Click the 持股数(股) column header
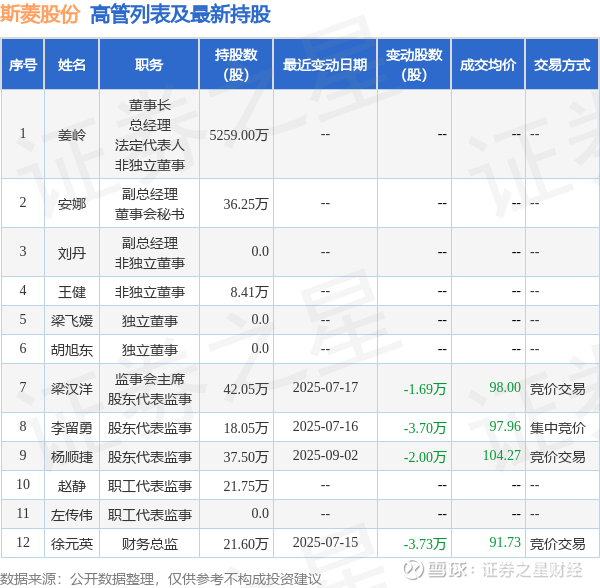This screenshot has width=600, height=588. tap(236, 65)
